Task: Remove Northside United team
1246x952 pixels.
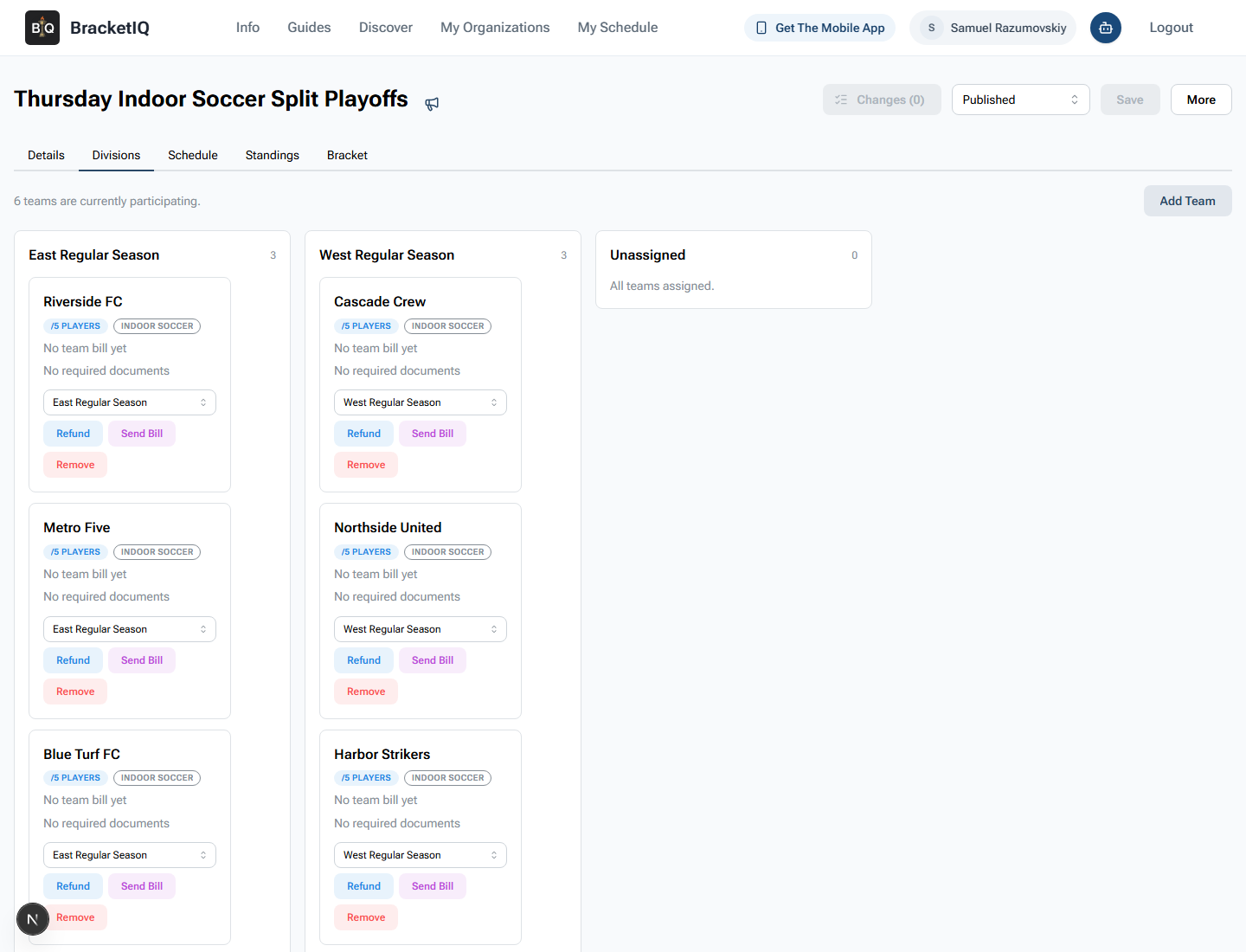Action: (366, 691)
